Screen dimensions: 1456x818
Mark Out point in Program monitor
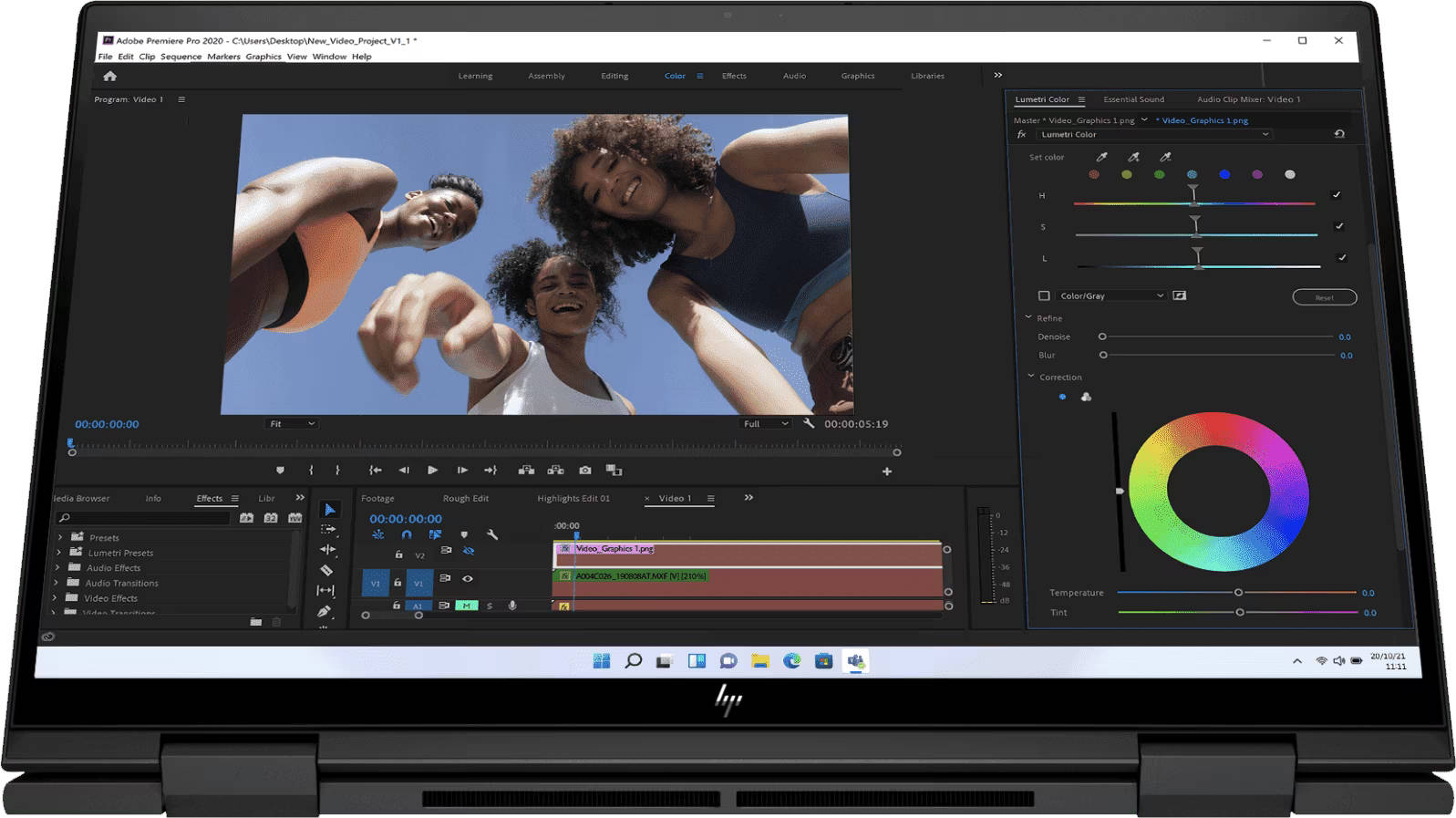(337, 471)
